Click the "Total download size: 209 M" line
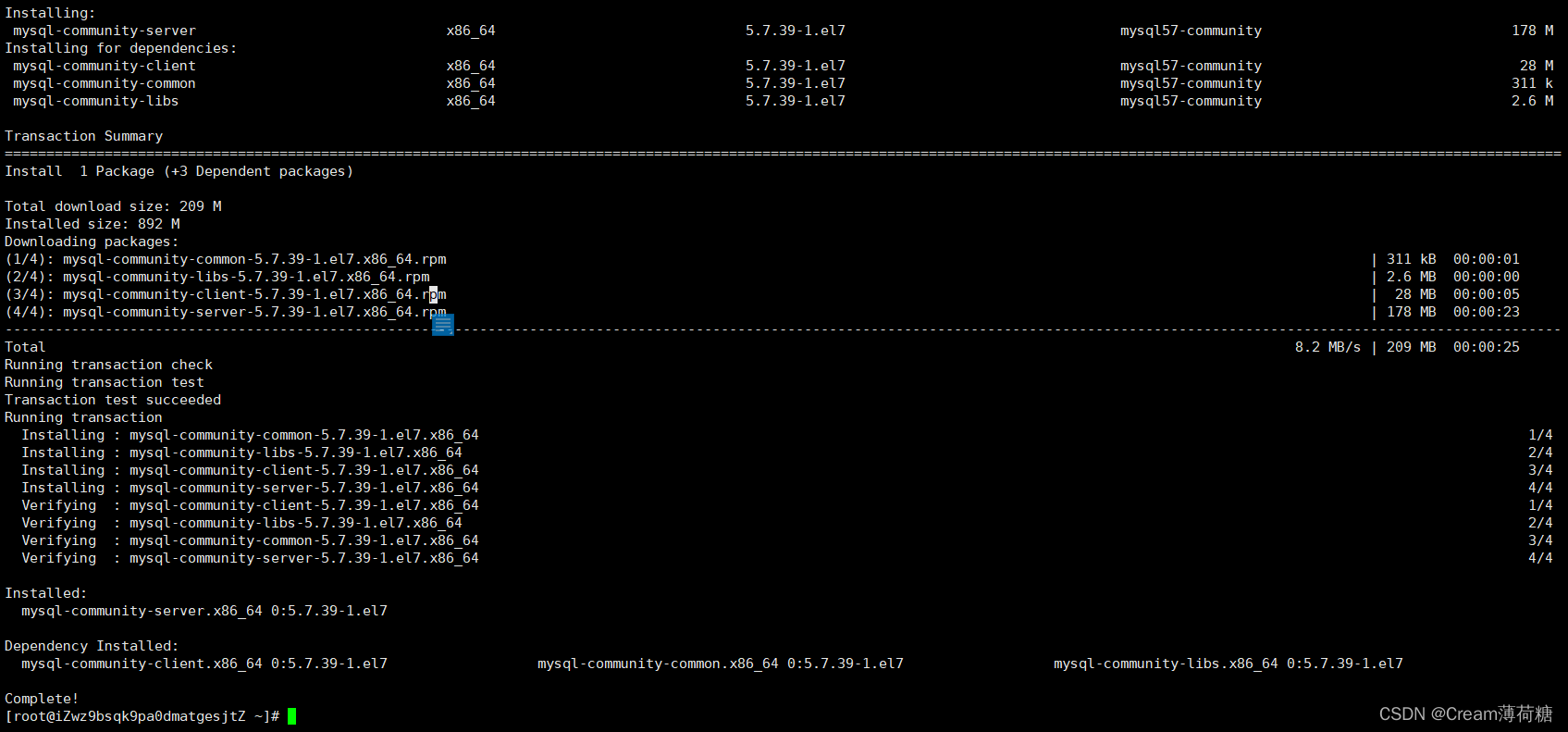 (x=113, y=206)
